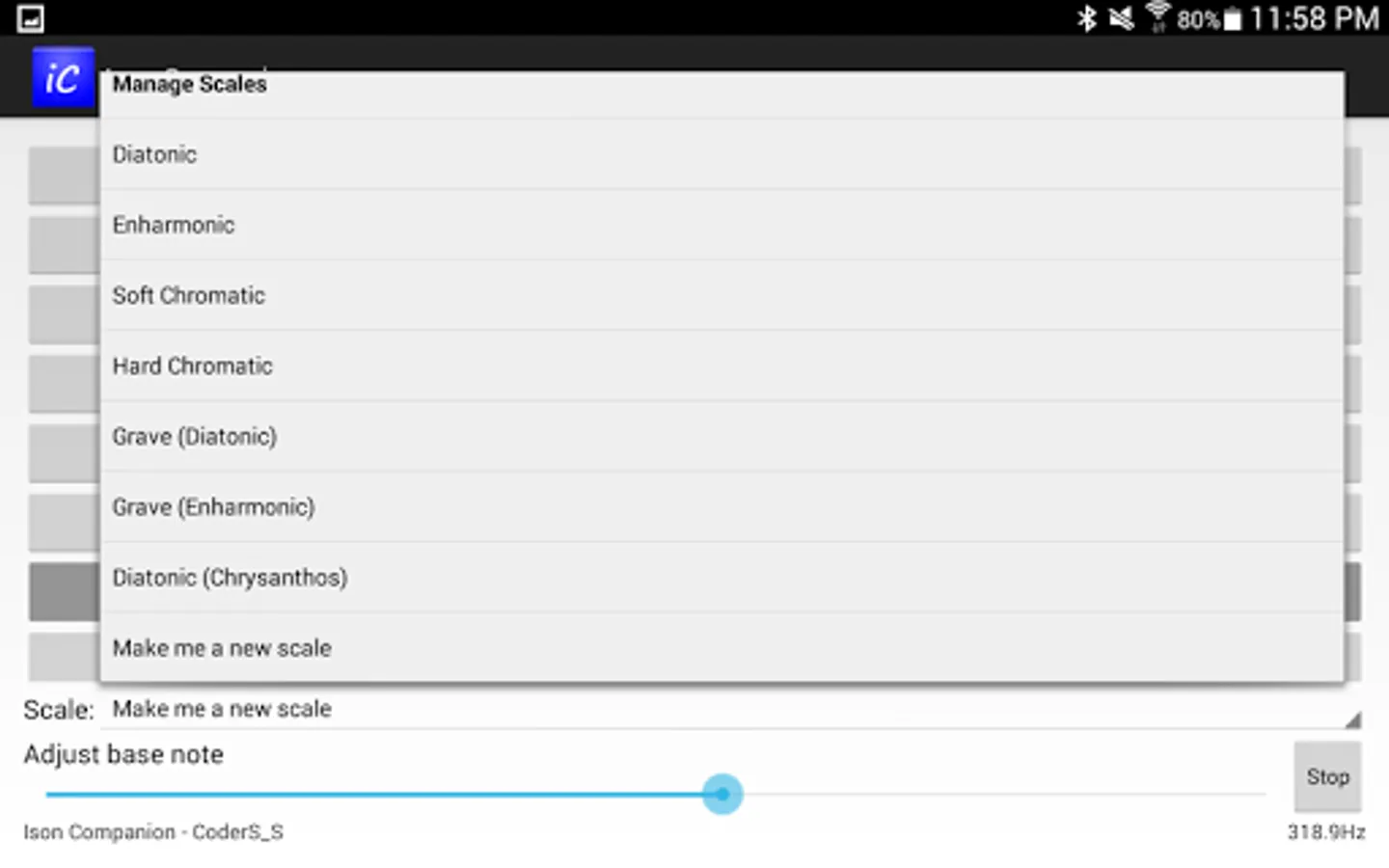Tap the muted sound status icon
The image size is (1389, 868).
(1121, 18)
